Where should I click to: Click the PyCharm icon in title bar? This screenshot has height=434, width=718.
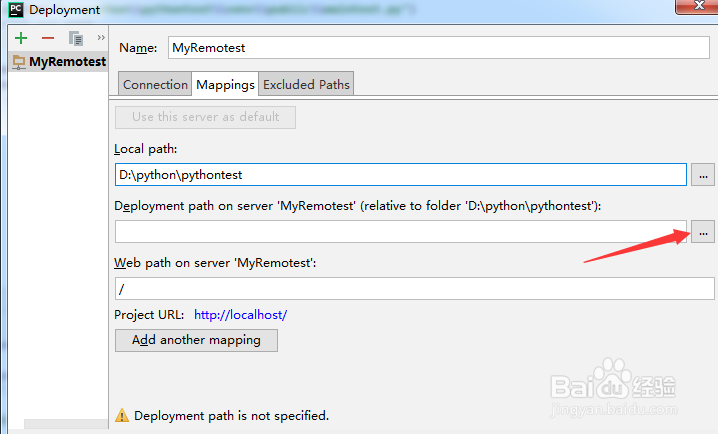(16, 10)
